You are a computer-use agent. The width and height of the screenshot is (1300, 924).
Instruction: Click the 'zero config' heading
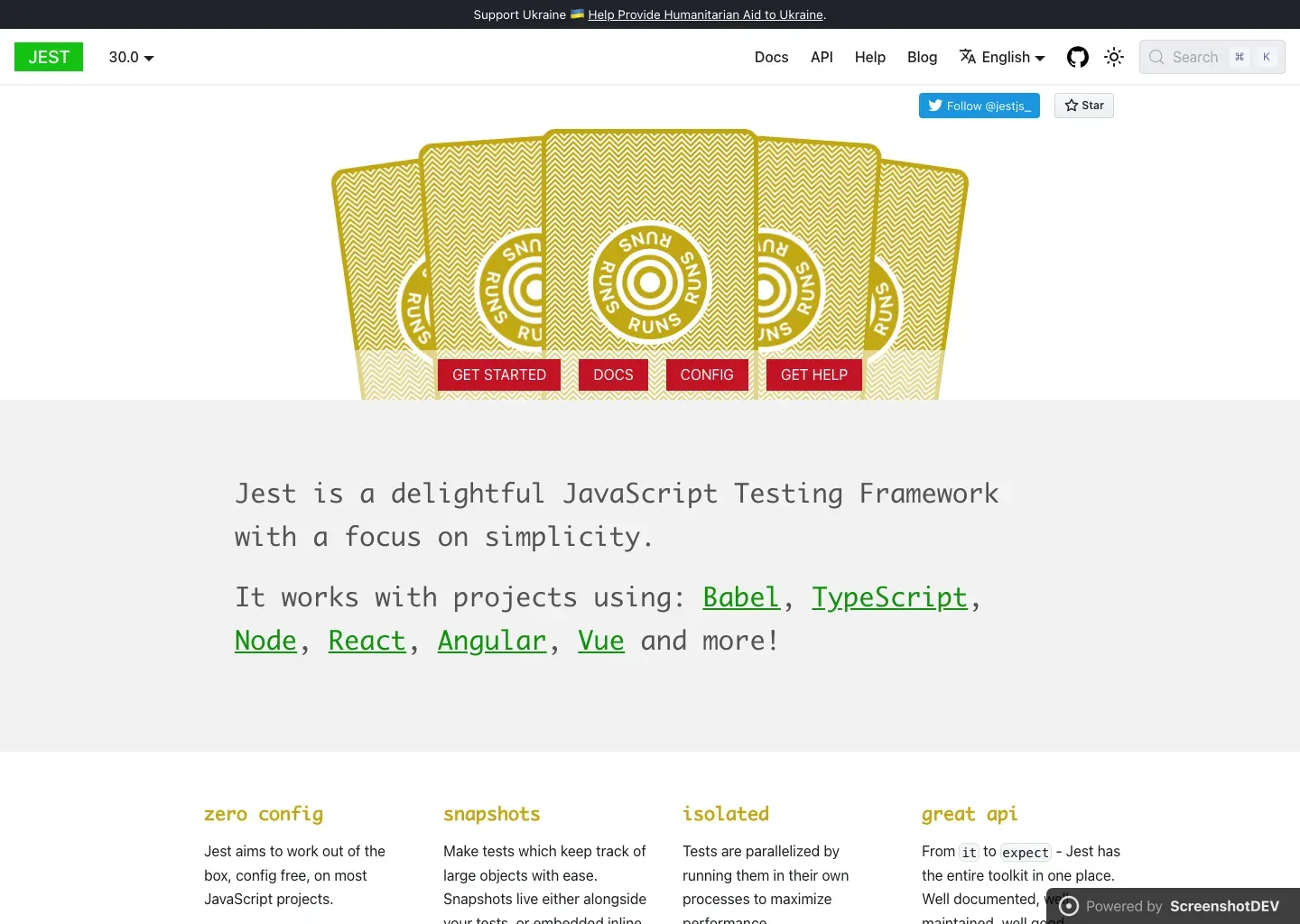[264, 814]
